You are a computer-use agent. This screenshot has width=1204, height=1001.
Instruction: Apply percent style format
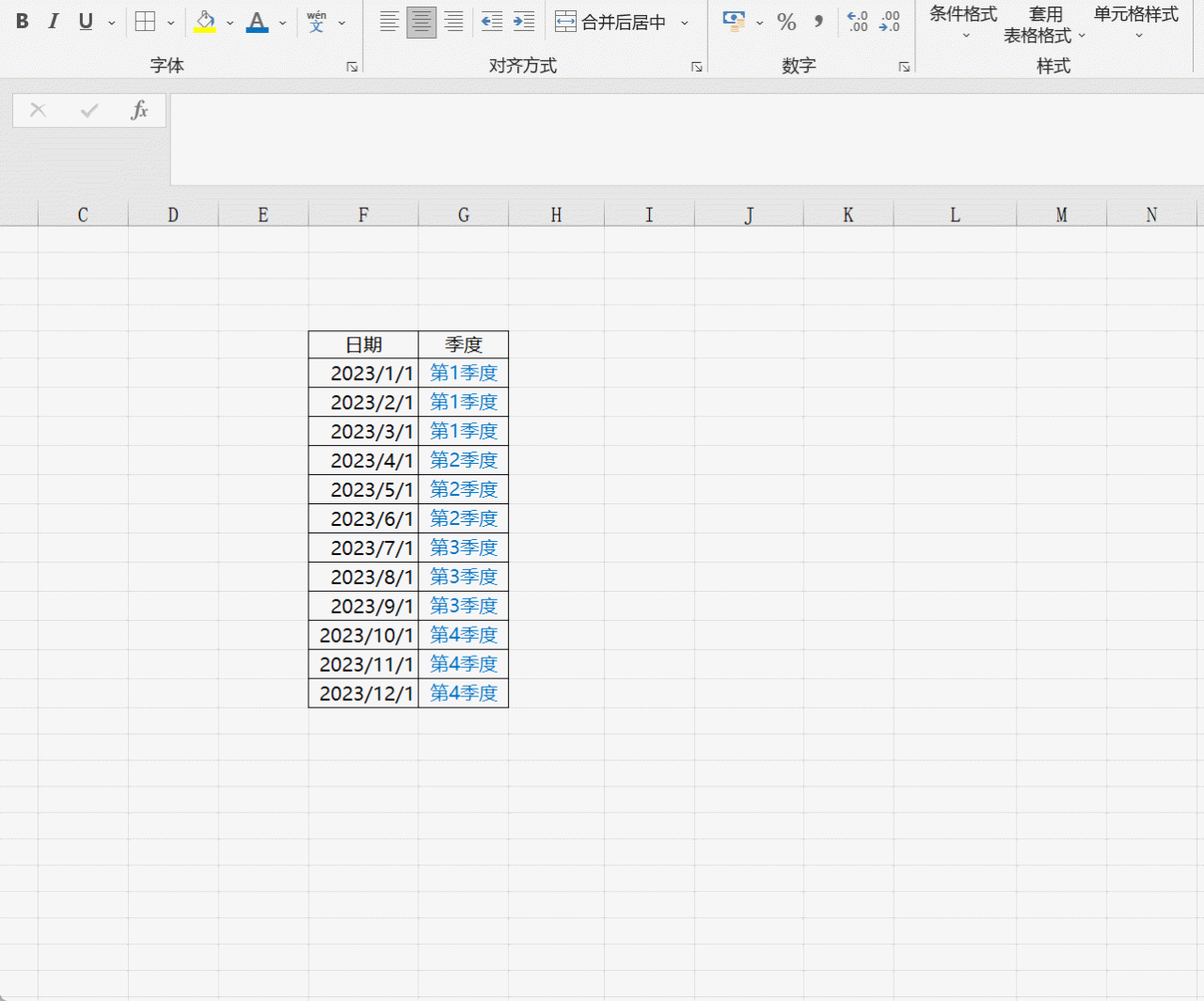pyautogui.click(x=787, y=22)
